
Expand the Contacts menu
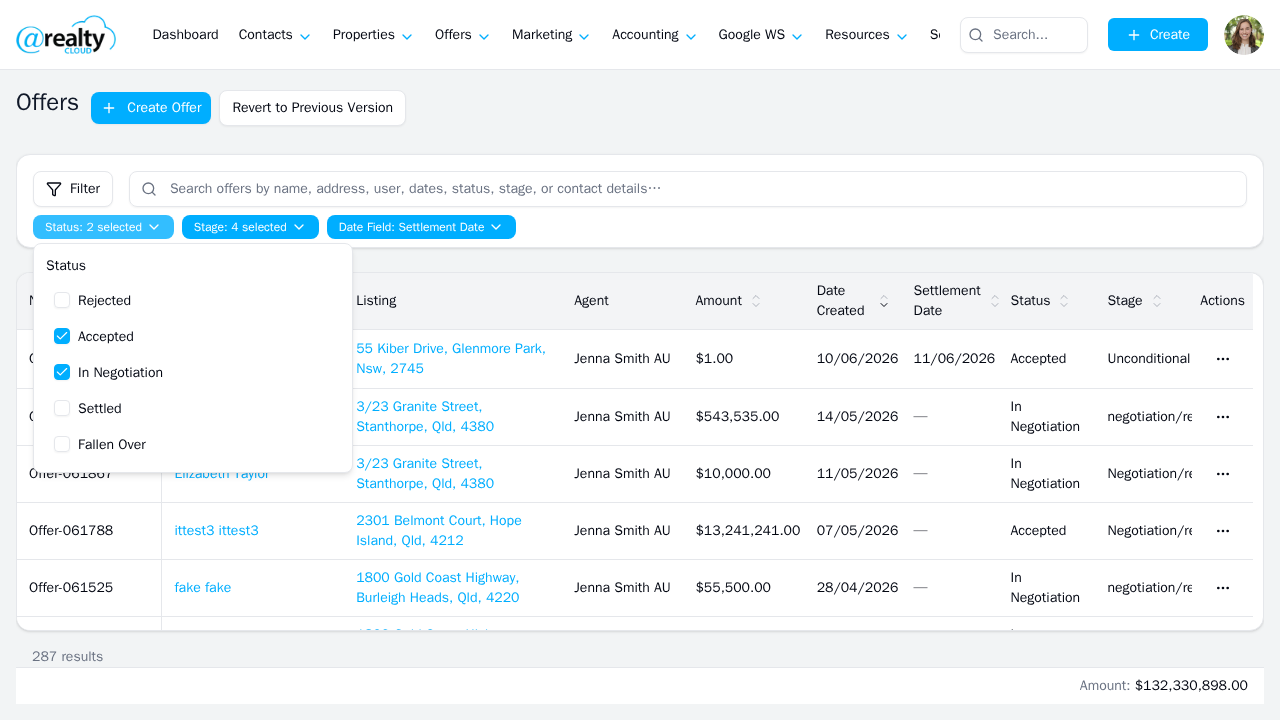click(275, 35)
